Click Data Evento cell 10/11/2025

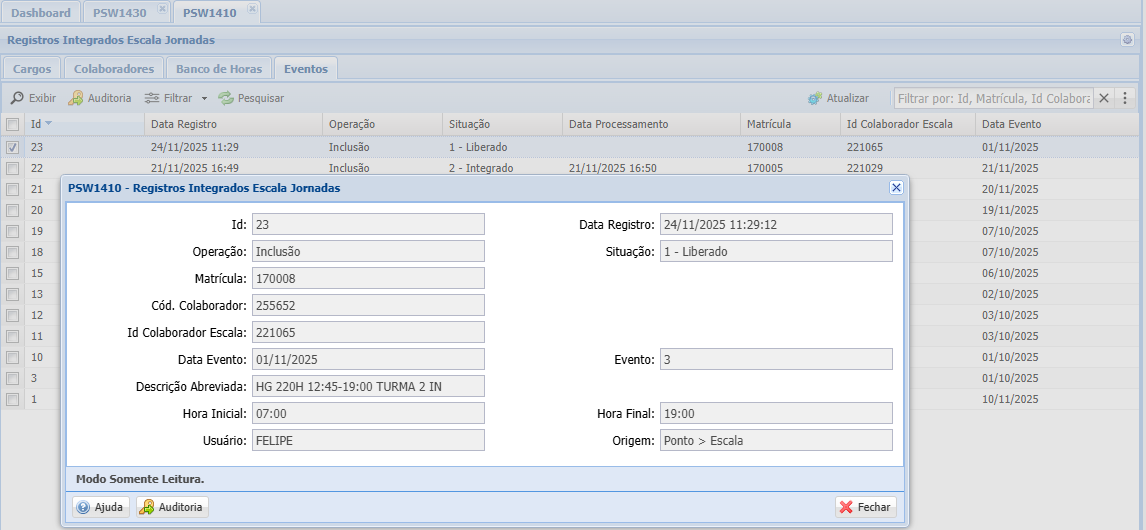(1009, 399)
